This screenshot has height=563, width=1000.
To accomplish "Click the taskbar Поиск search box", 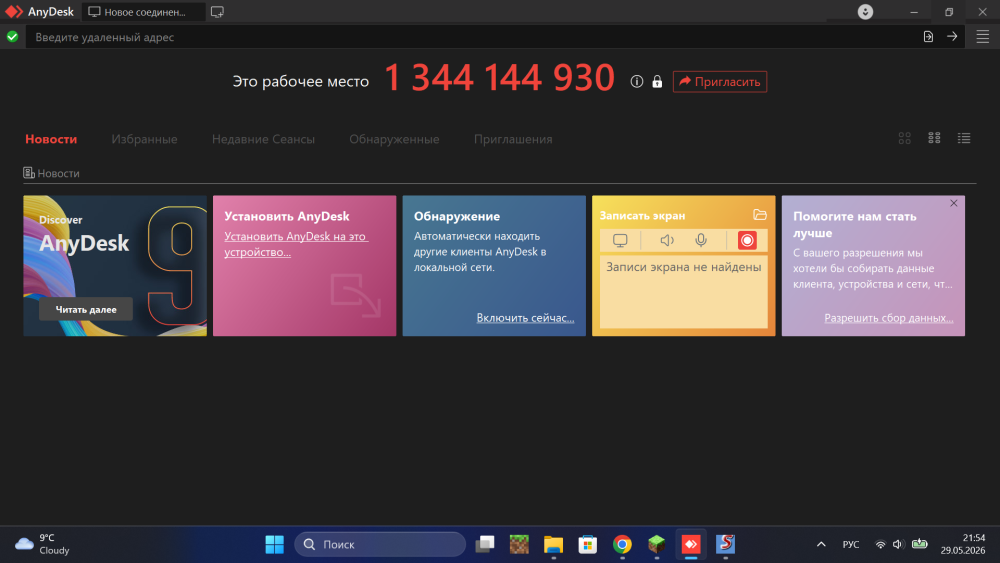I will click(x=380, y=545).
